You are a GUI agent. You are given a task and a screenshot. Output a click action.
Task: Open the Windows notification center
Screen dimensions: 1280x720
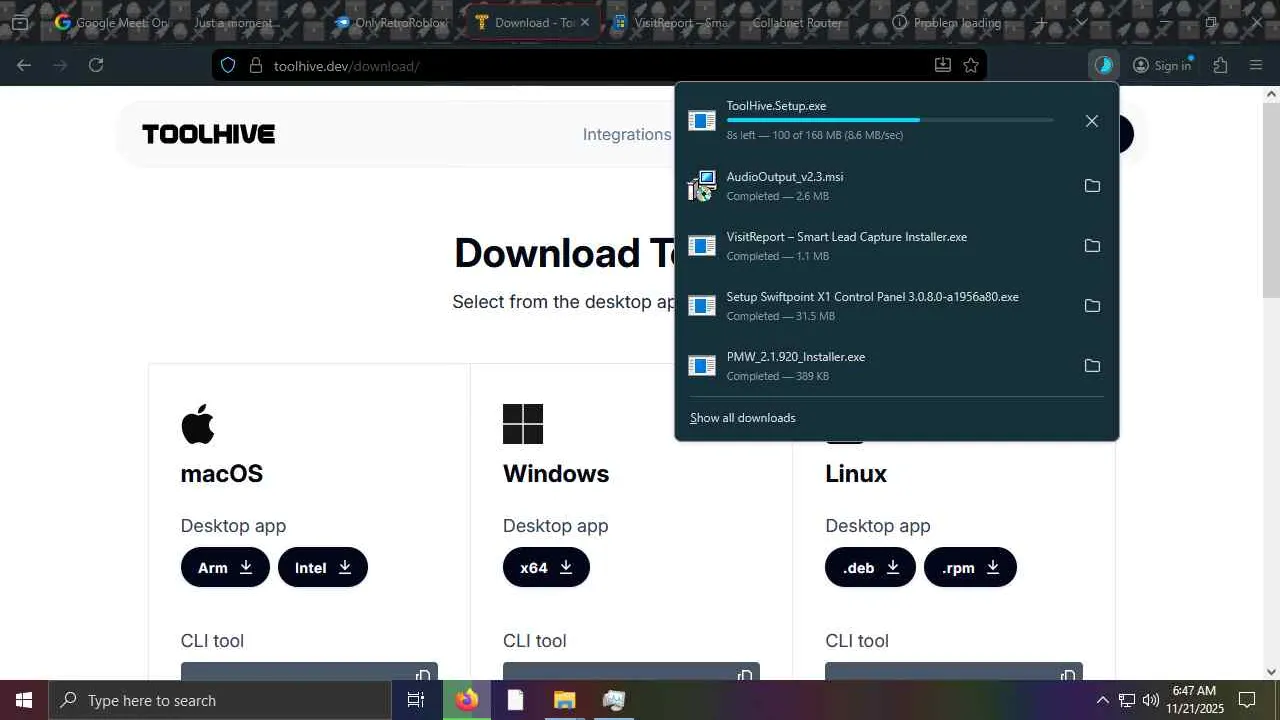(x=1247, y=700)
